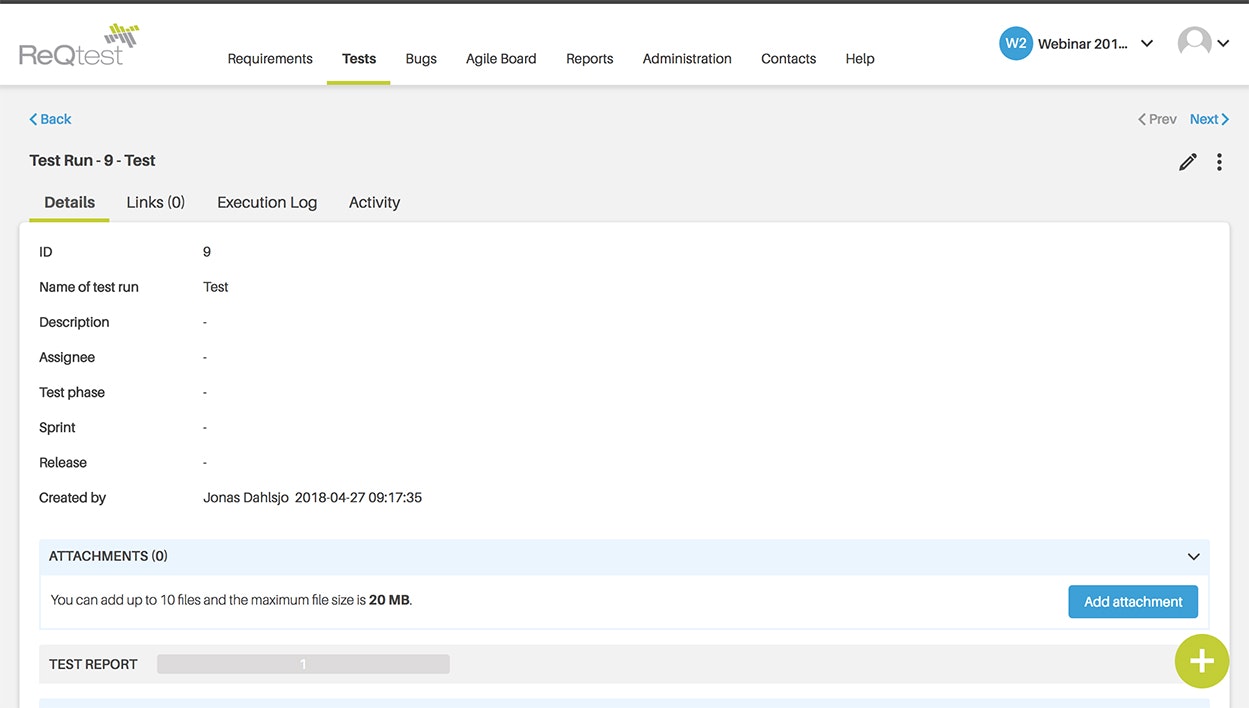1249x708 pixels.
Task: Switch to the Details tab
Action: 70,202
